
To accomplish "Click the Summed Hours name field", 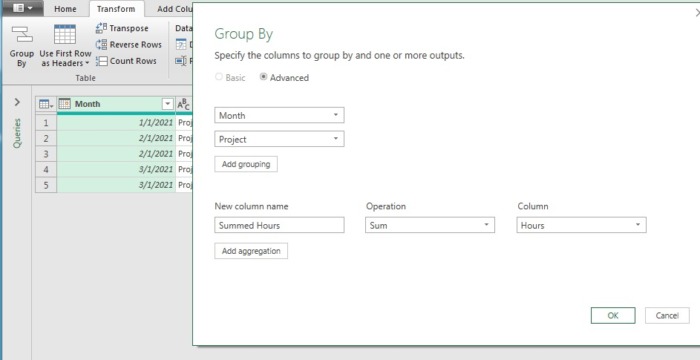I will (x=279, y=225).
